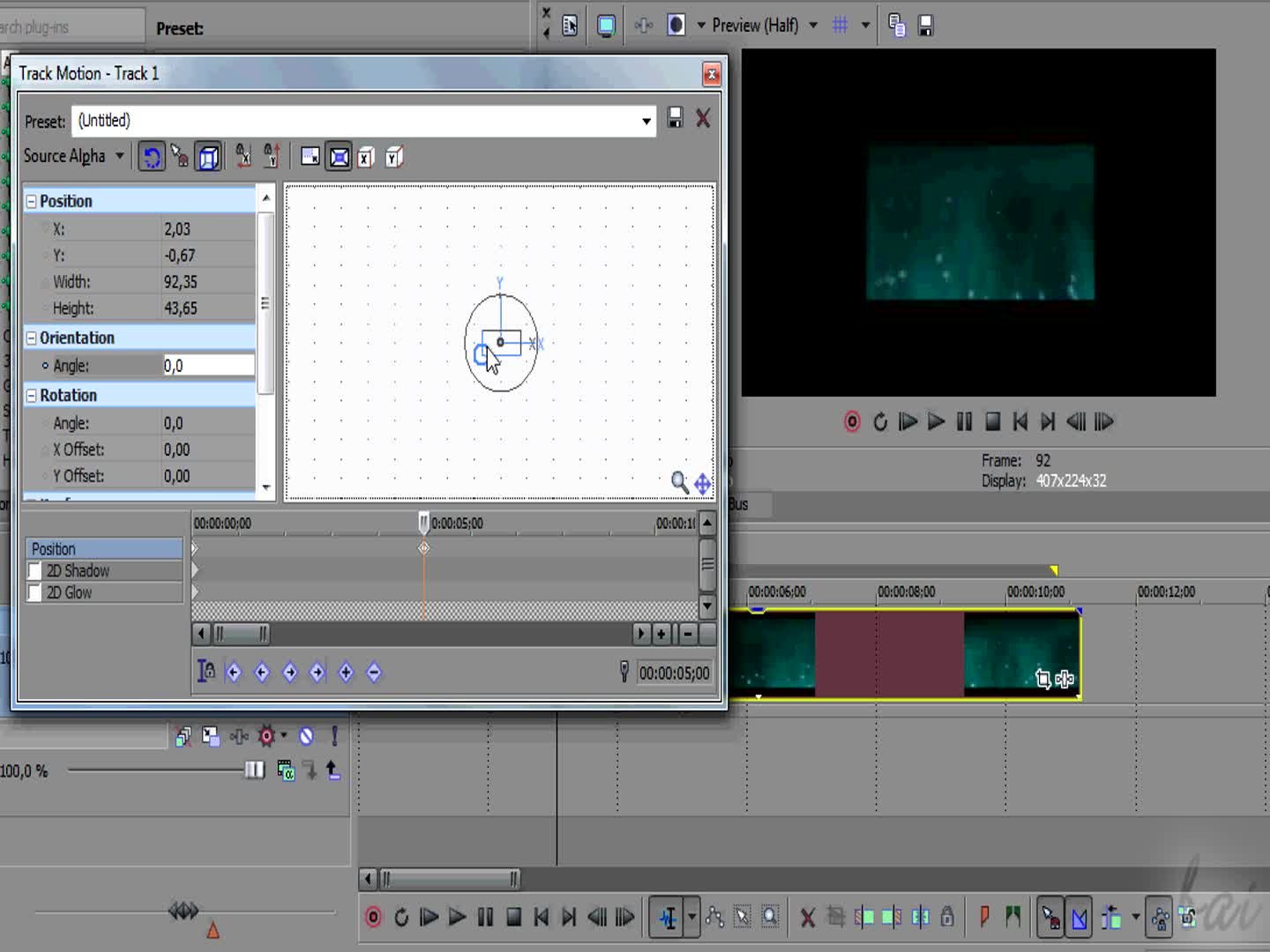This screenshot has height=952, width=1270.
Task: Collapse the Rotation section
Action: (x=30, y=395)
